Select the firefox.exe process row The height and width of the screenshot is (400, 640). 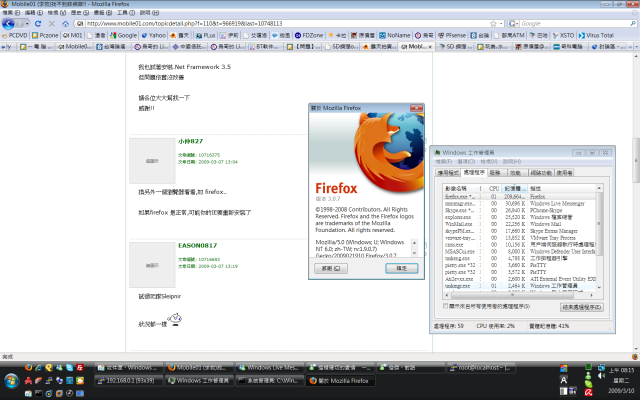[x=520, y=197]
